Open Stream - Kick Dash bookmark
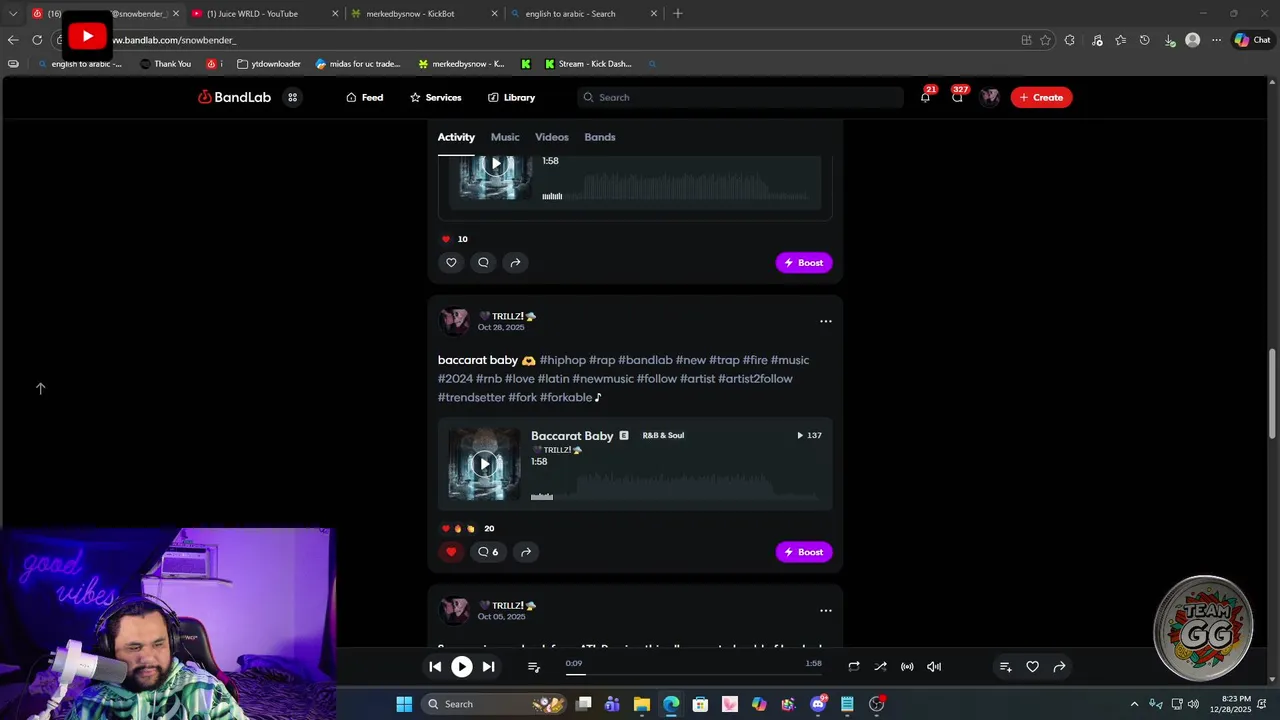1280x720 pixels. coord(588,64)
